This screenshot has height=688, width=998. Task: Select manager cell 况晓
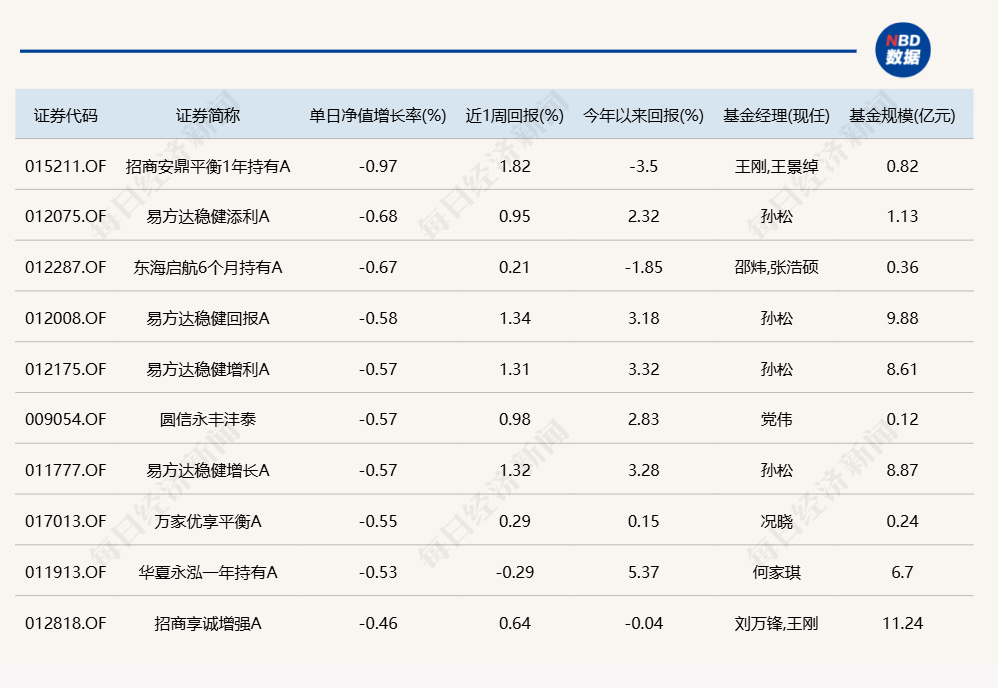777,521
